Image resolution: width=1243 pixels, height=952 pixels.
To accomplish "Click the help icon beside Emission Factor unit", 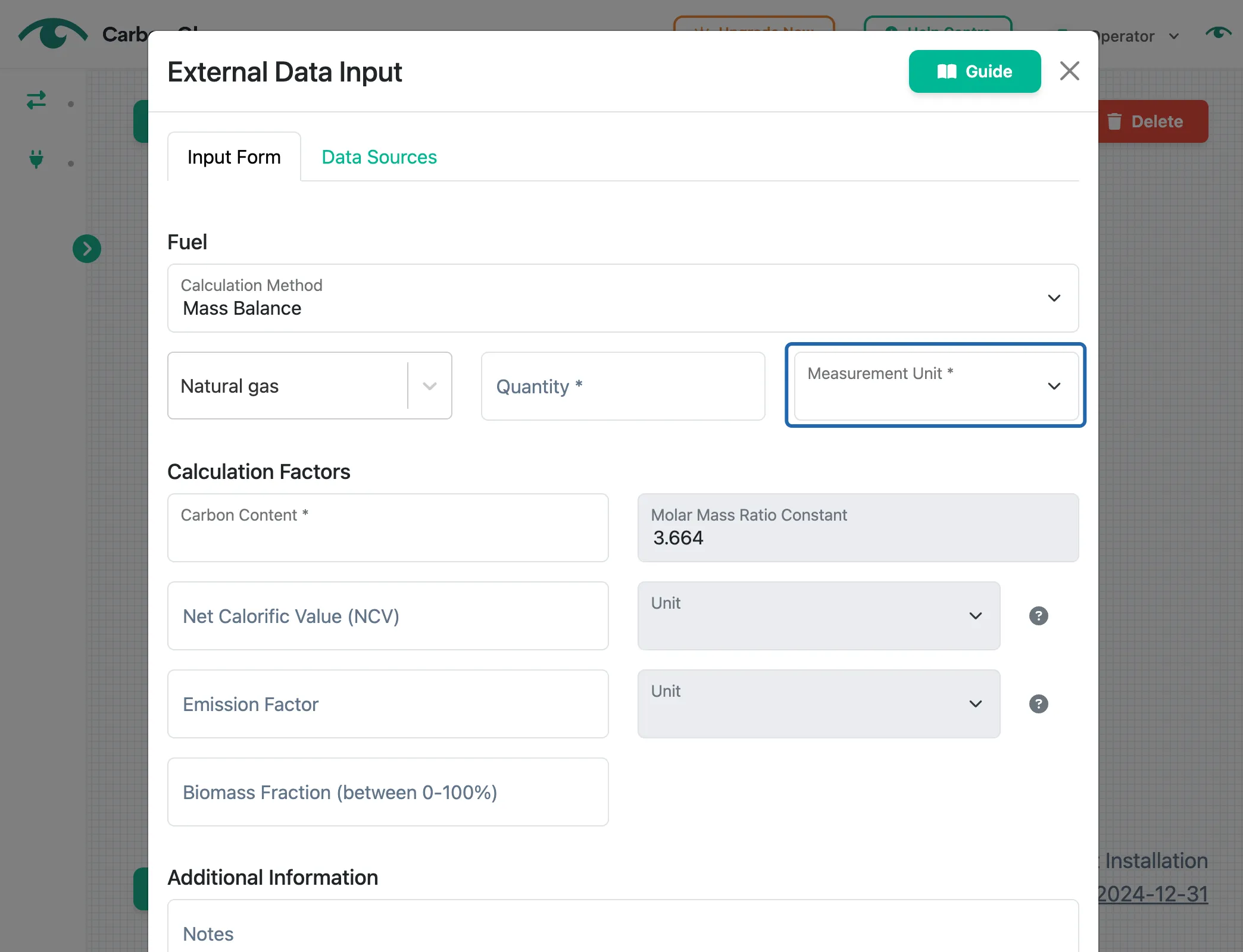I will 1038,704.
